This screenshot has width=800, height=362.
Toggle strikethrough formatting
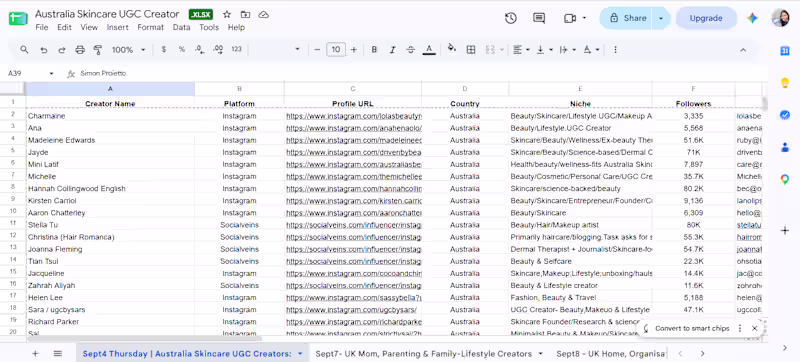click(x=411, y=49)
